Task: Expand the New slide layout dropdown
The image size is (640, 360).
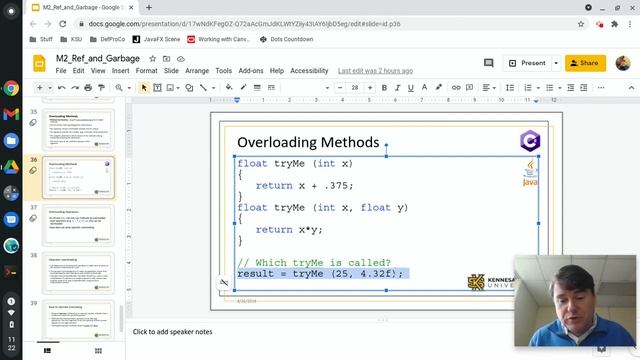Action: pyautogui.click(x=50, y=88)
